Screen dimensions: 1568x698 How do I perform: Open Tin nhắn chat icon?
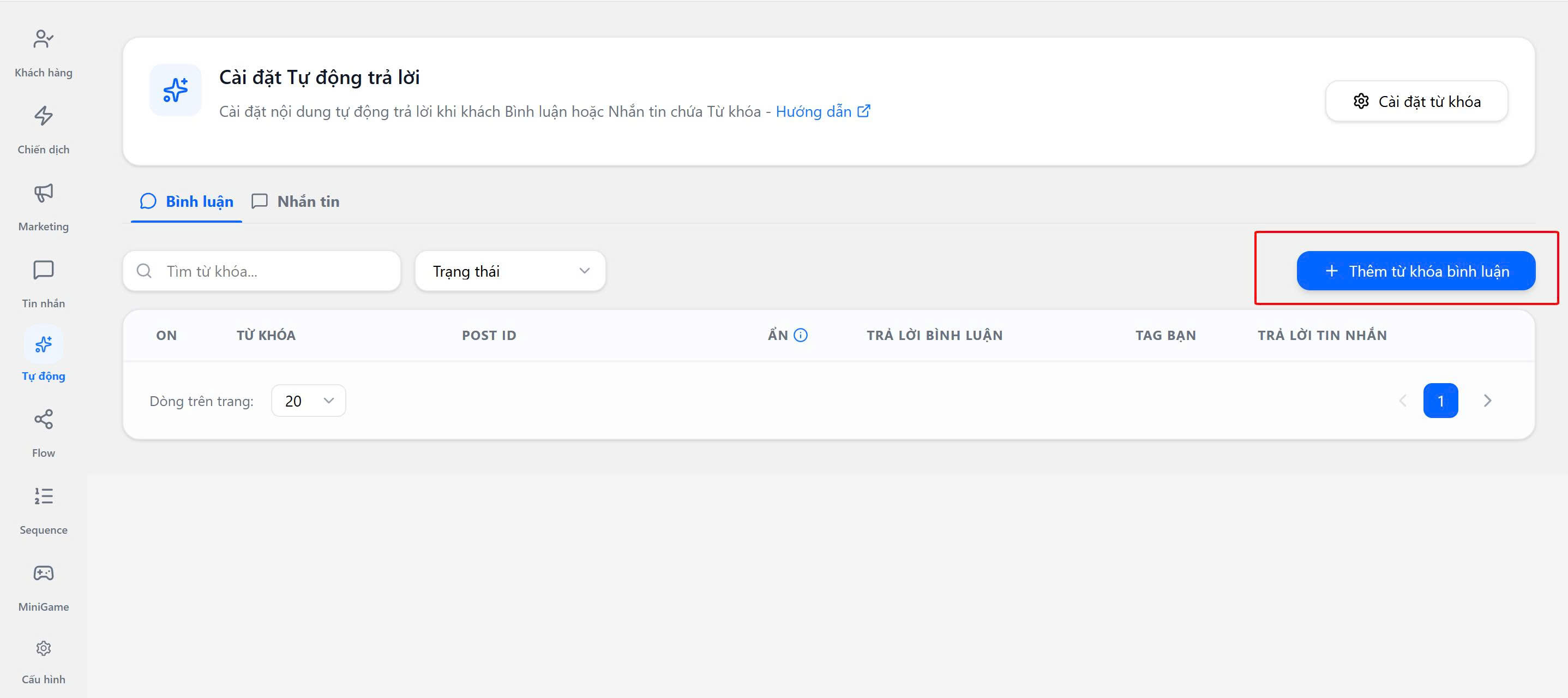coord(43,270)
